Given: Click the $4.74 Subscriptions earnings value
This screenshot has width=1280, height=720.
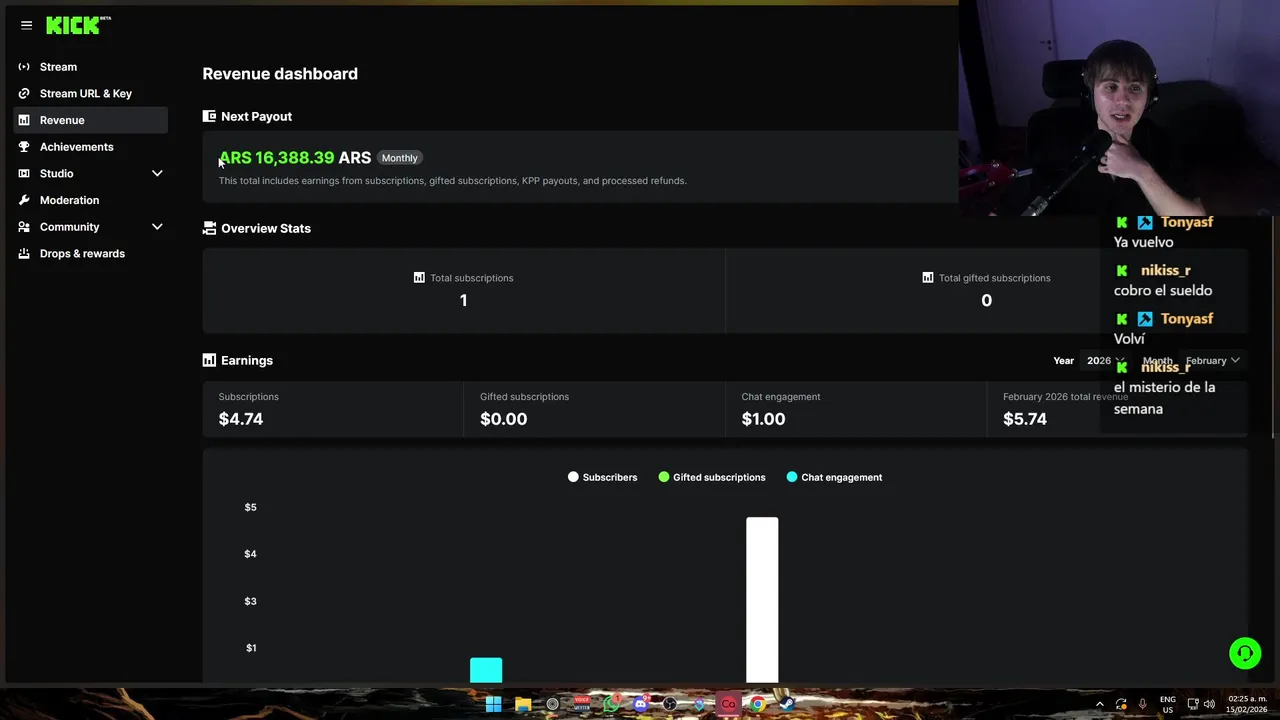Looking at the screenshot, I should tap(241, 419).
